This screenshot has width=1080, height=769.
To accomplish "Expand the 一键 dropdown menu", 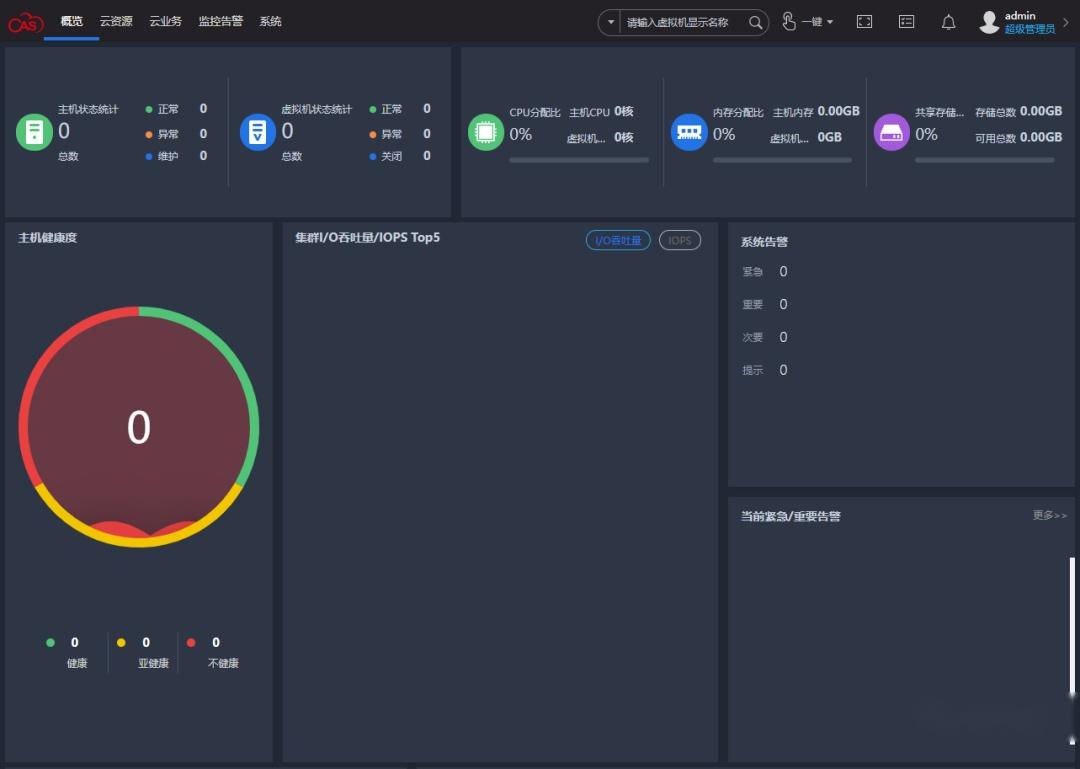I will click(818, 22).
